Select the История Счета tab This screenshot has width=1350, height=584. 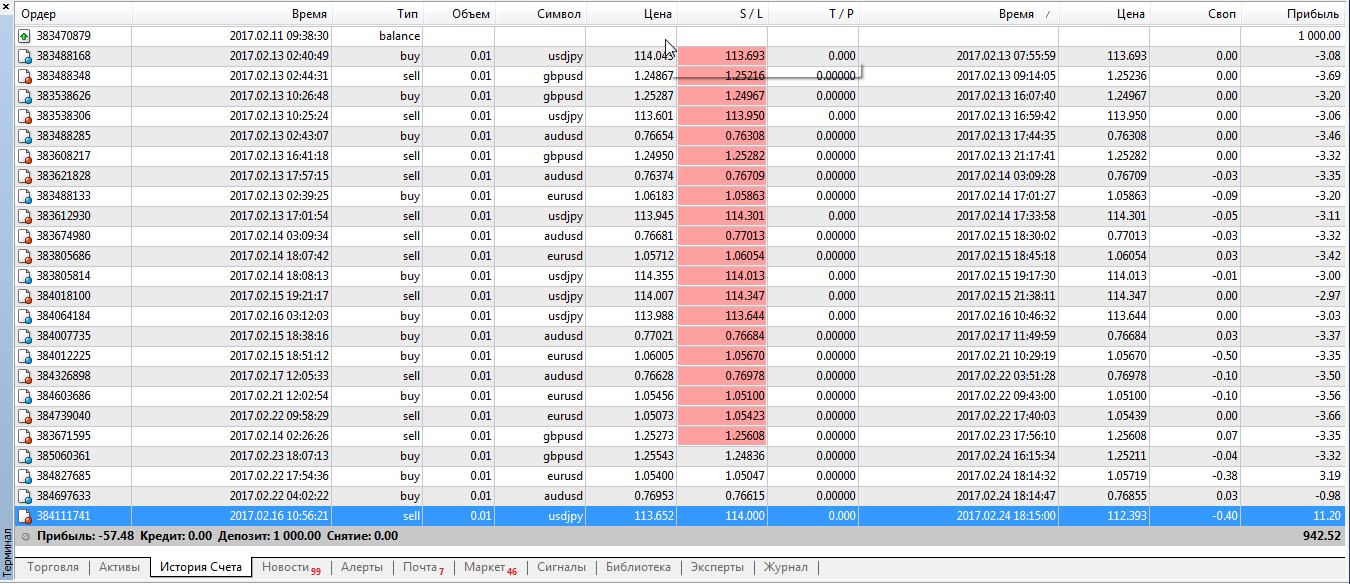[201, 567]
